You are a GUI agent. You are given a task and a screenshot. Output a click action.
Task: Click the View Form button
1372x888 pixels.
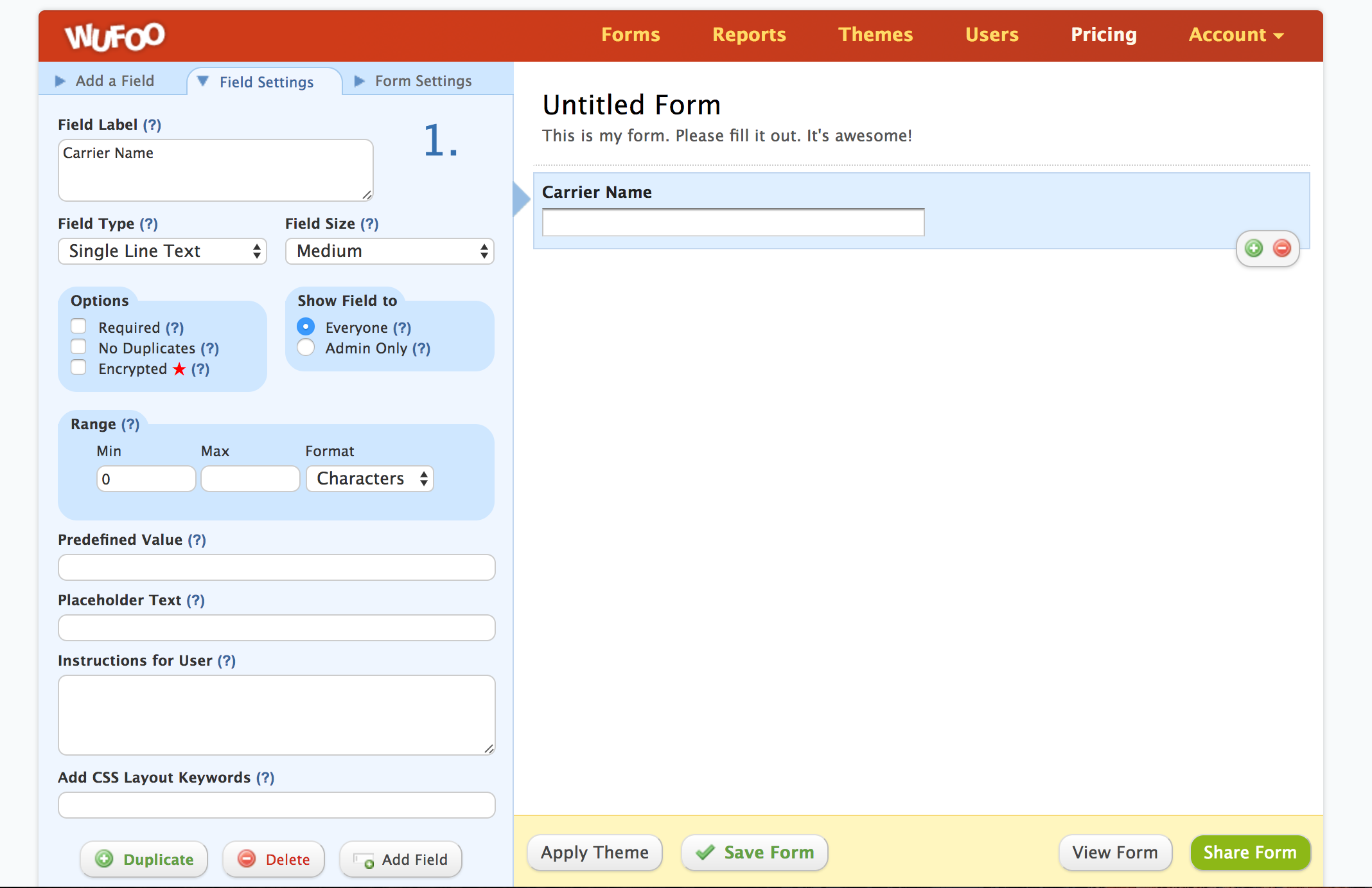pyautogui.click(x=1115, y=853)
